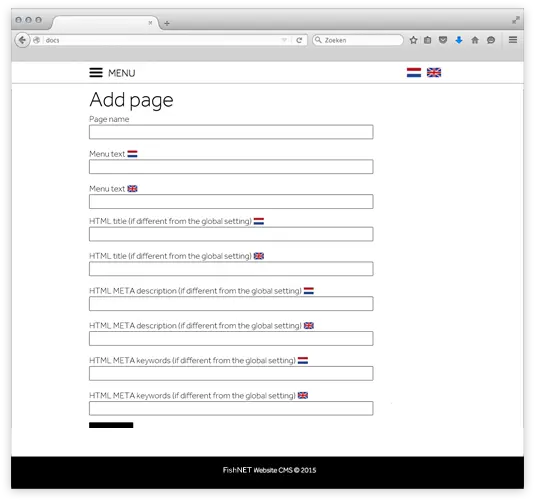The height and width of the screenshot is (500, 534).
Task: Expand the address bar history dropdown arrow
Action: (x=284, y=40)
